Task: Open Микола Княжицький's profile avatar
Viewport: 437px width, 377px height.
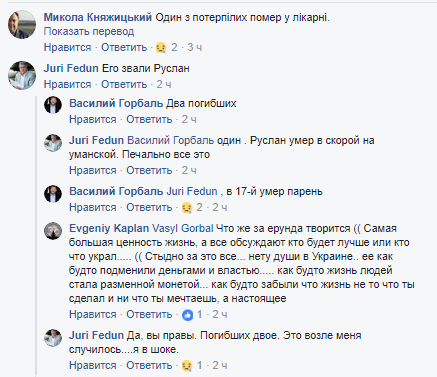Action: point(22,25)
